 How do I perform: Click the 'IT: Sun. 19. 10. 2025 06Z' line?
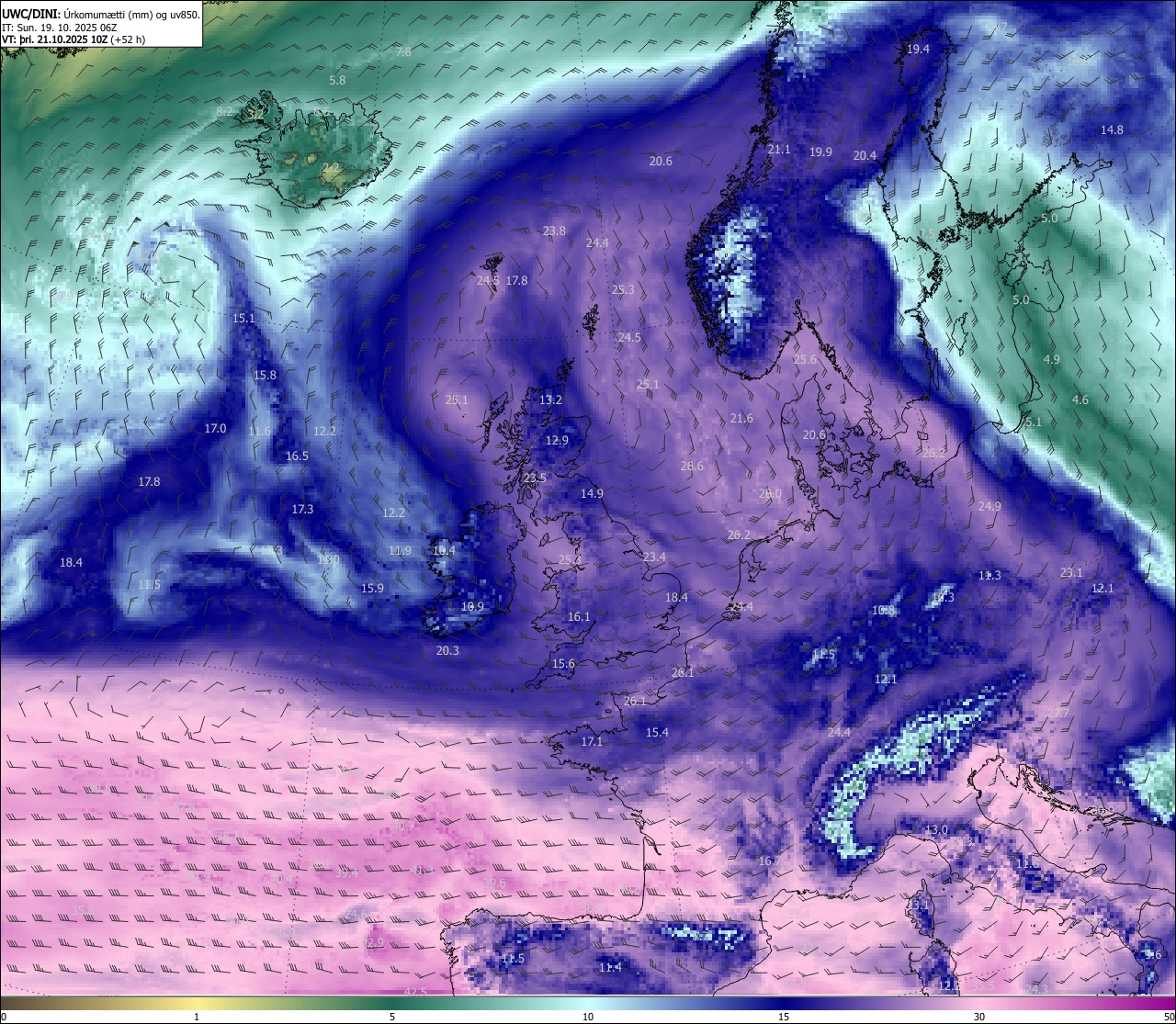61,27
